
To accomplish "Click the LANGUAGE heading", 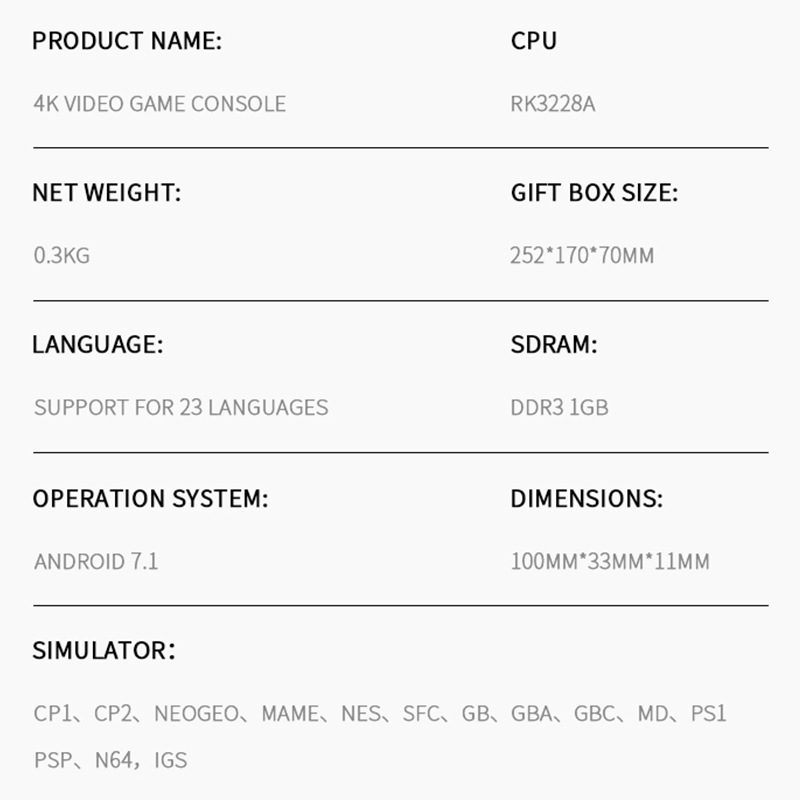I will click(x=97, y=345).
